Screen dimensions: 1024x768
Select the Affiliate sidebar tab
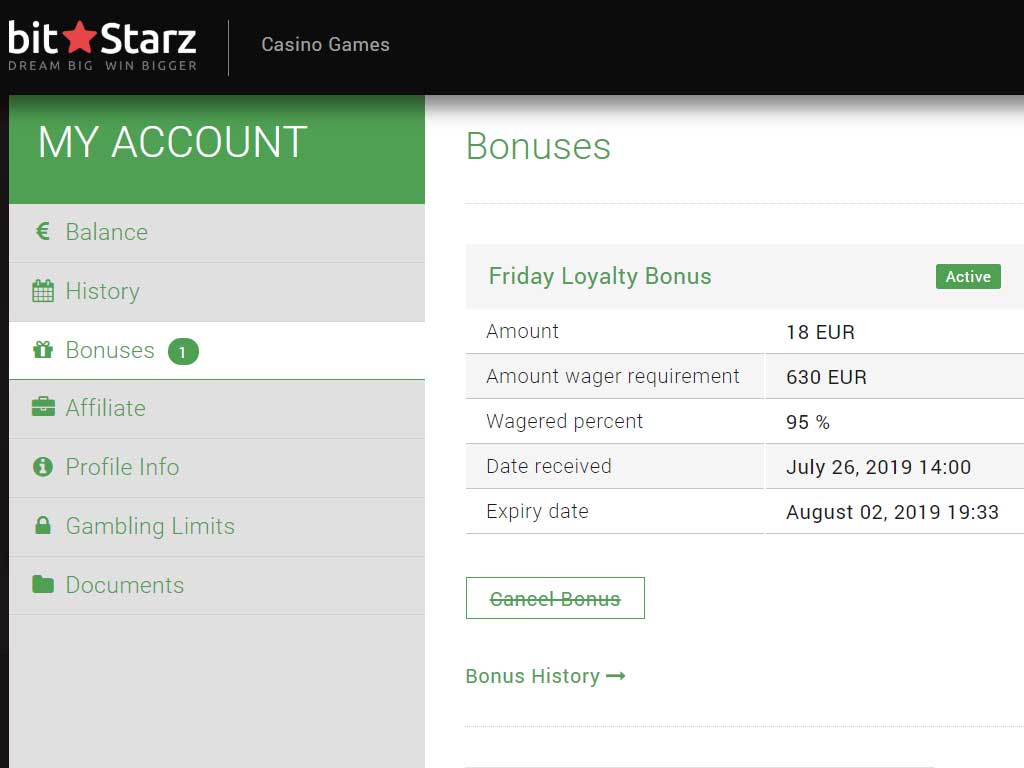tap(105, 408)
